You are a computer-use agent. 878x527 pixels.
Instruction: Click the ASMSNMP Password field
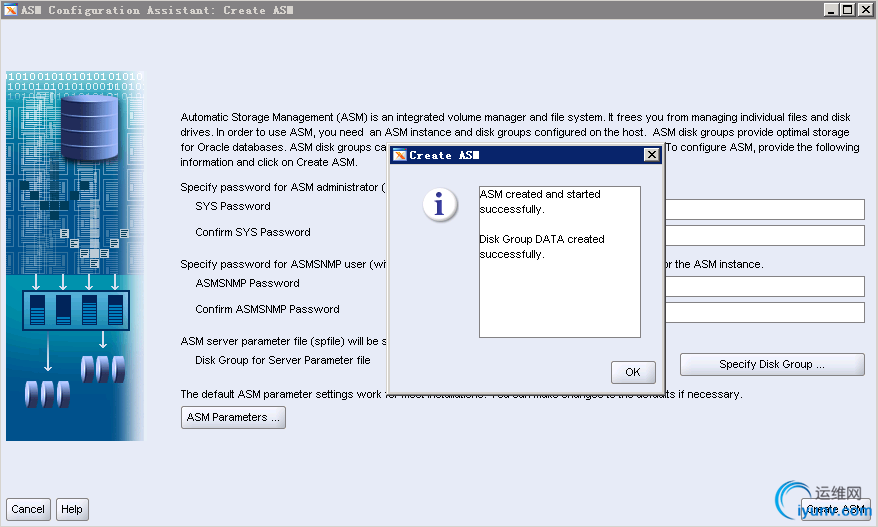point(764,286)
